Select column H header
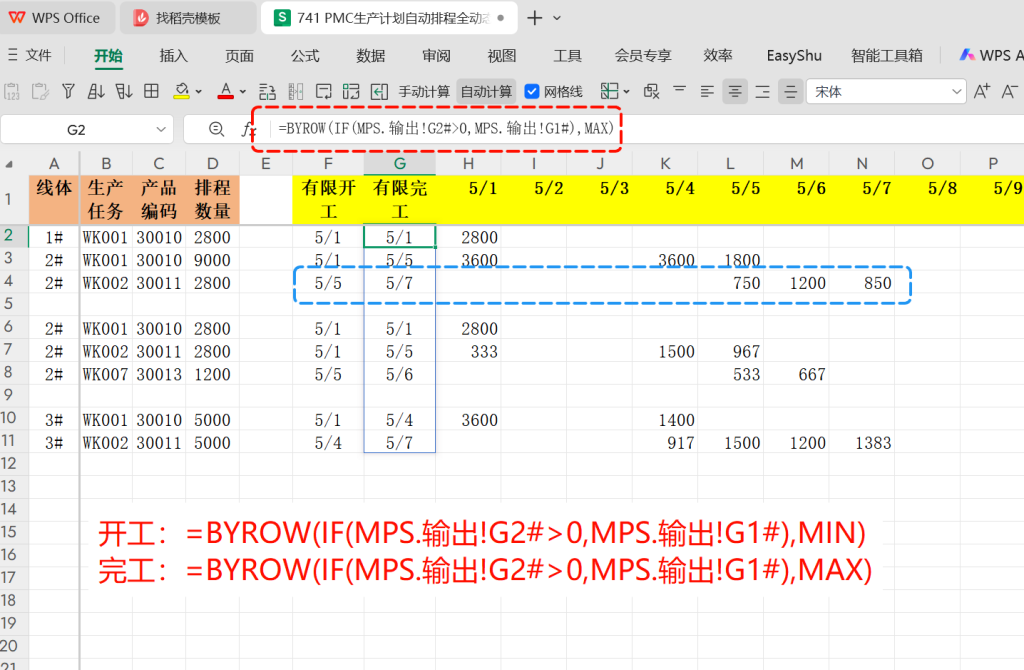This screenshot has height=670, width=1024. tap(468, 164)
